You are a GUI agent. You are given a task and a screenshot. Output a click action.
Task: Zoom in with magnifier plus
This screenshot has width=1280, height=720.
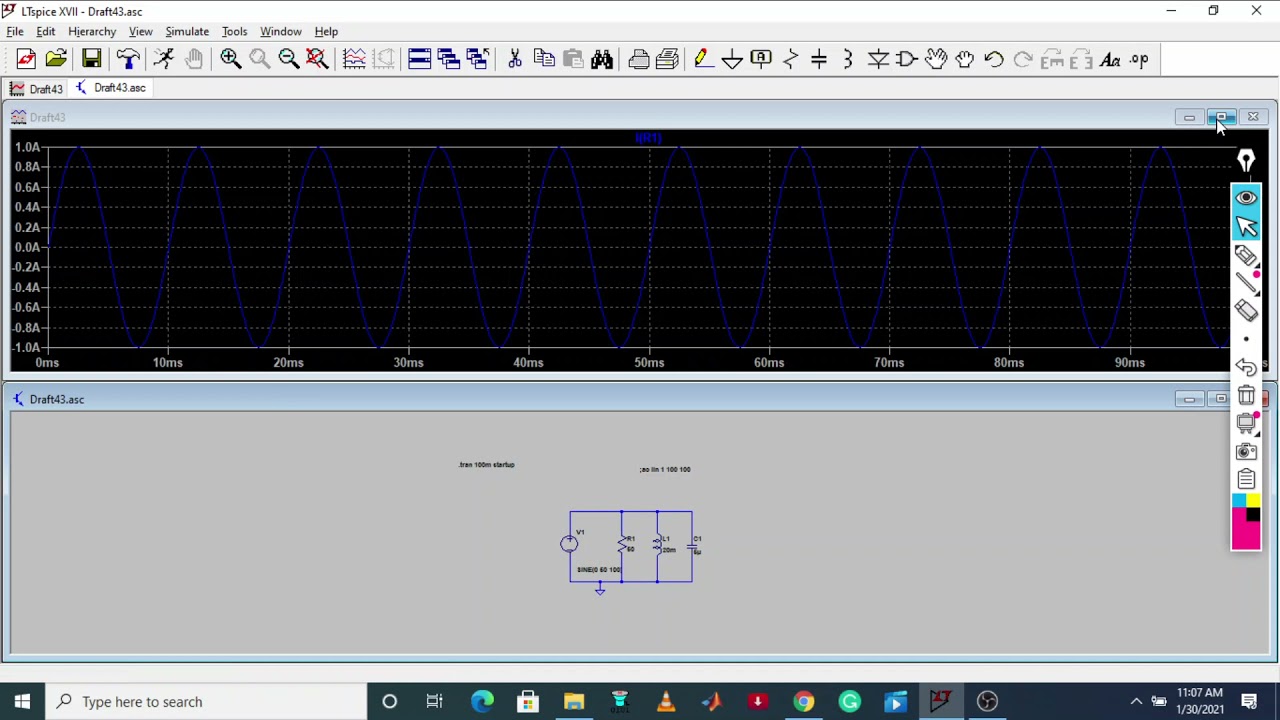tap(230, 60)
